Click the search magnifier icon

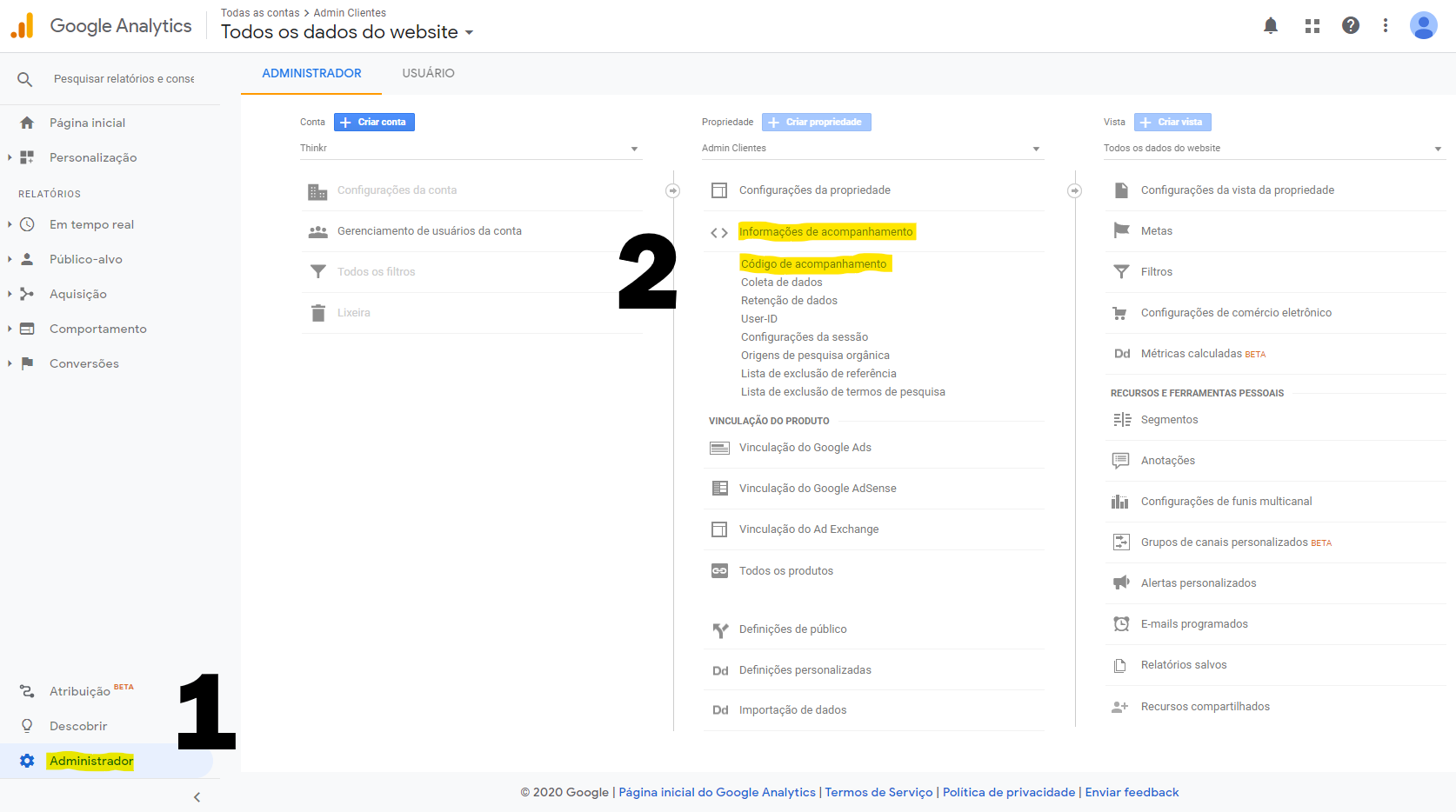point(25,79)
